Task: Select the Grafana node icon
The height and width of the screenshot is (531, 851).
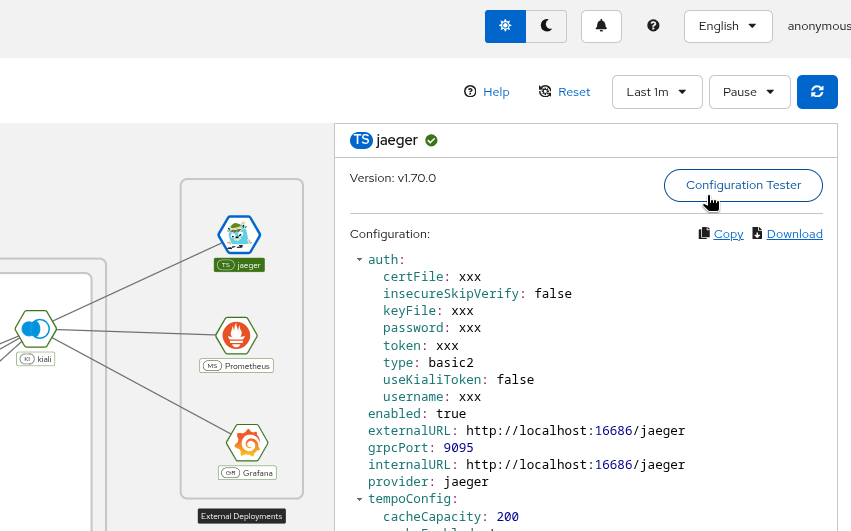Action: click(x=247, y=443)
